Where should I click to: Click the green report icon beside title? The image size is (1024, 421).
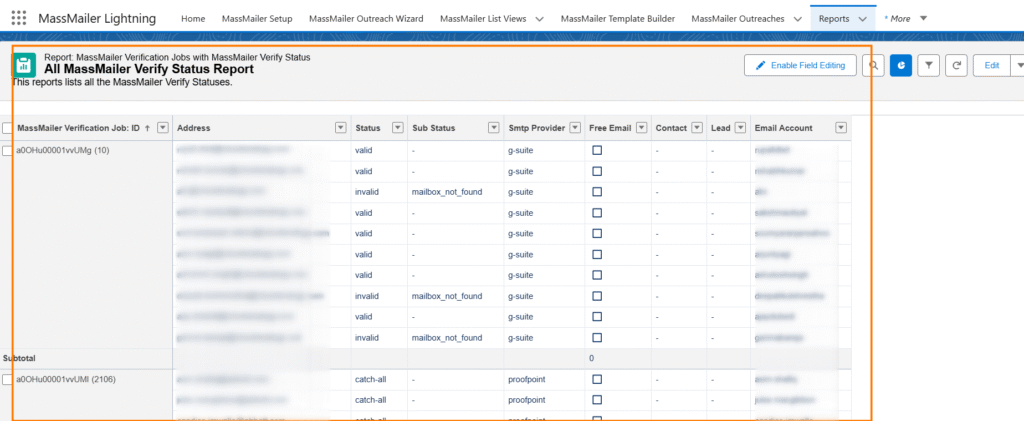(x=24, y=66)
